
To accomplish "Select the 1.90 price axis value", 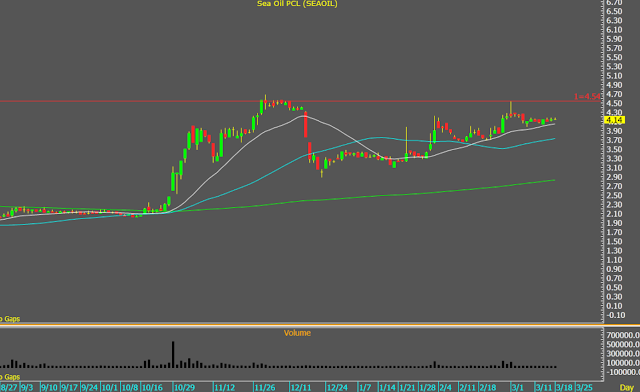I will click(614, 223).
